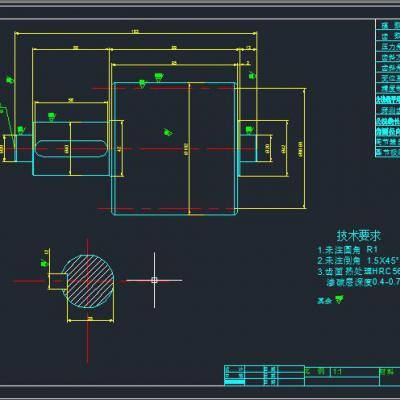Select the width dimension below the hatched section
The width and height of the screenshot is (400, 400).
(x=91, y=320)
